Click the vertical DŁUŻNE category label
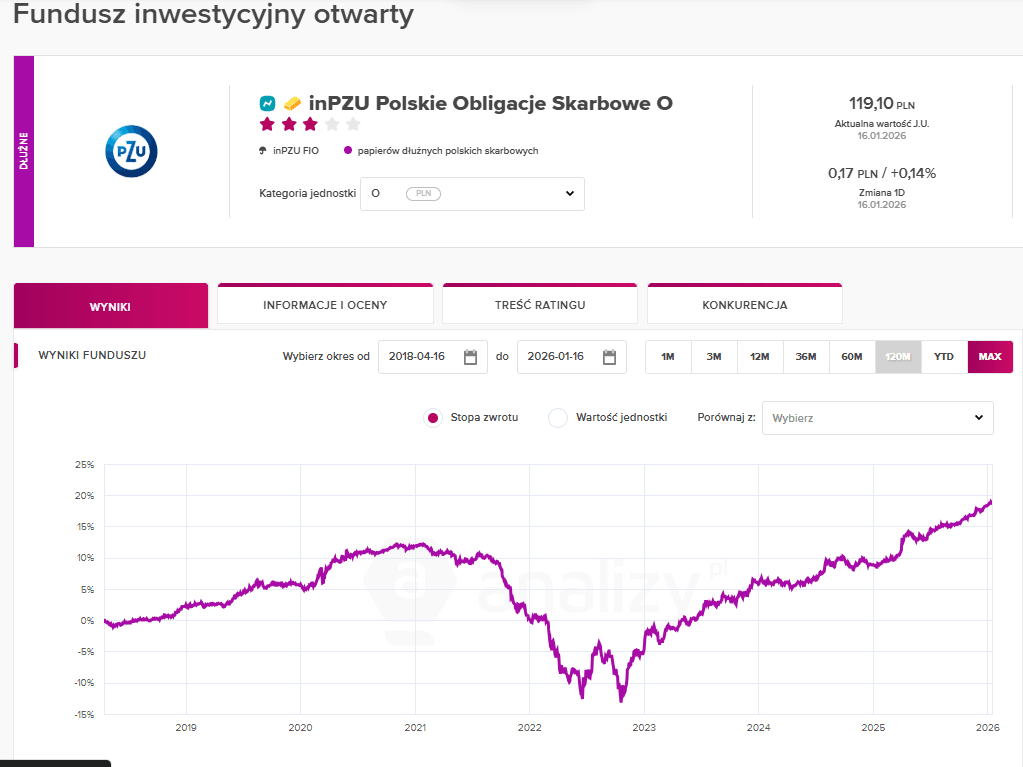Image resolution: width=1023 pixels, height=767 pixels. [24, 151]
